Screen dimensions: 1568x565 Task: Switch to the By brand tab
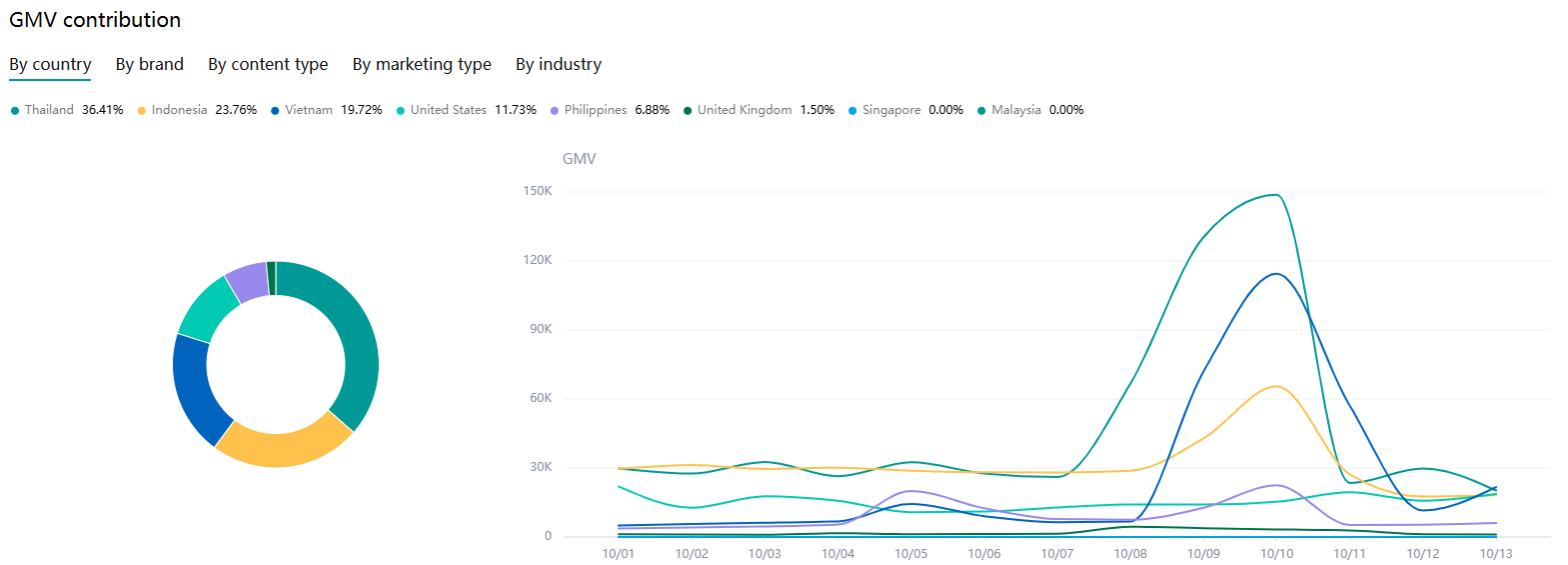click(149, 64)
